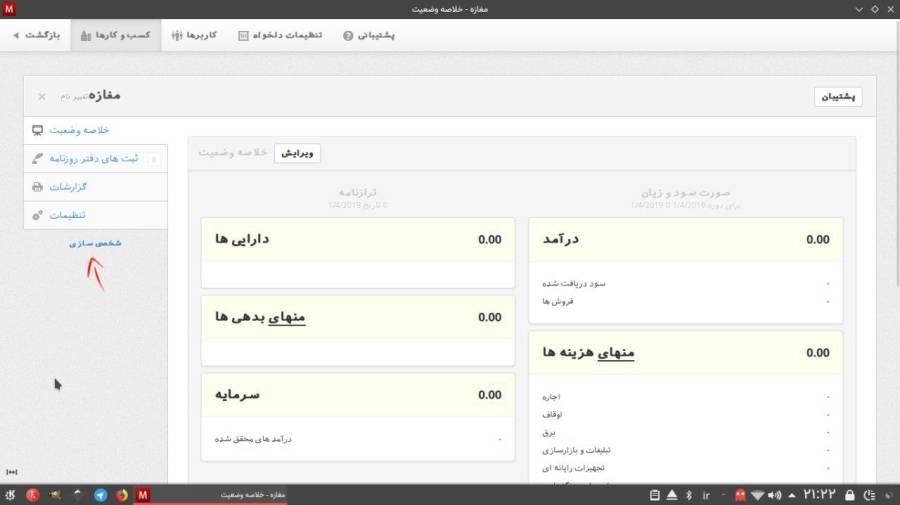Open the کاربرها (Users) tab

pyautogui.click(x=194, y=35)
